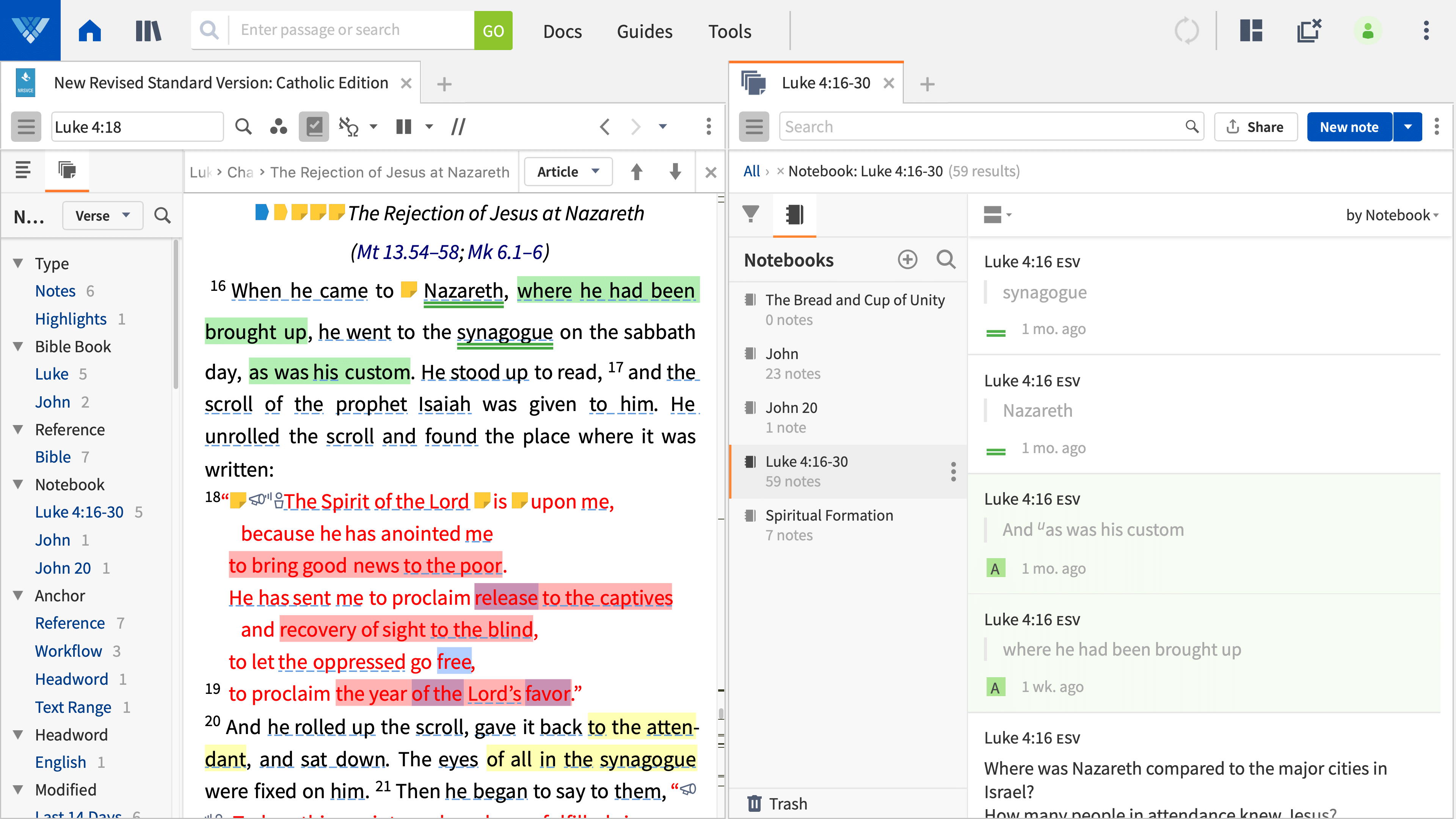Collapse the Reference facet section

pyautogui.click(x=18, y=430)
